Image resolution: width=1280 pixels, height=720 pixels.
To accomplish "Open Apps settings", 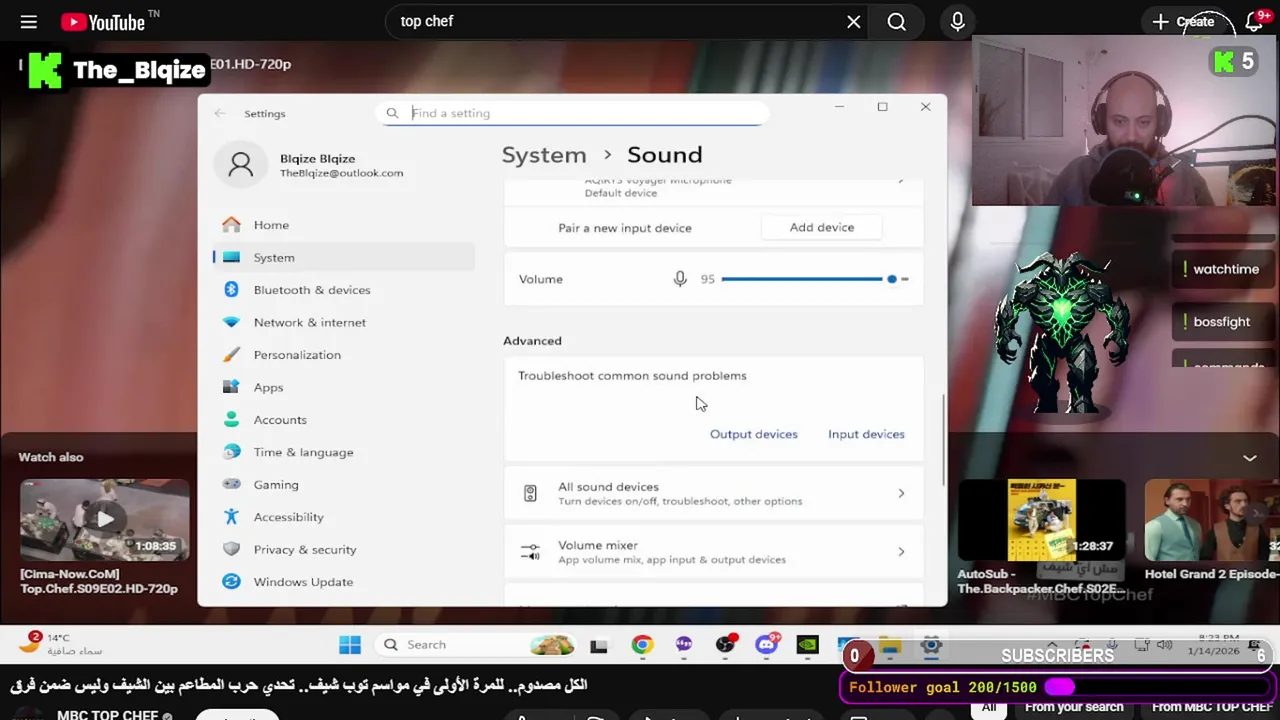I will pos(344,387).
